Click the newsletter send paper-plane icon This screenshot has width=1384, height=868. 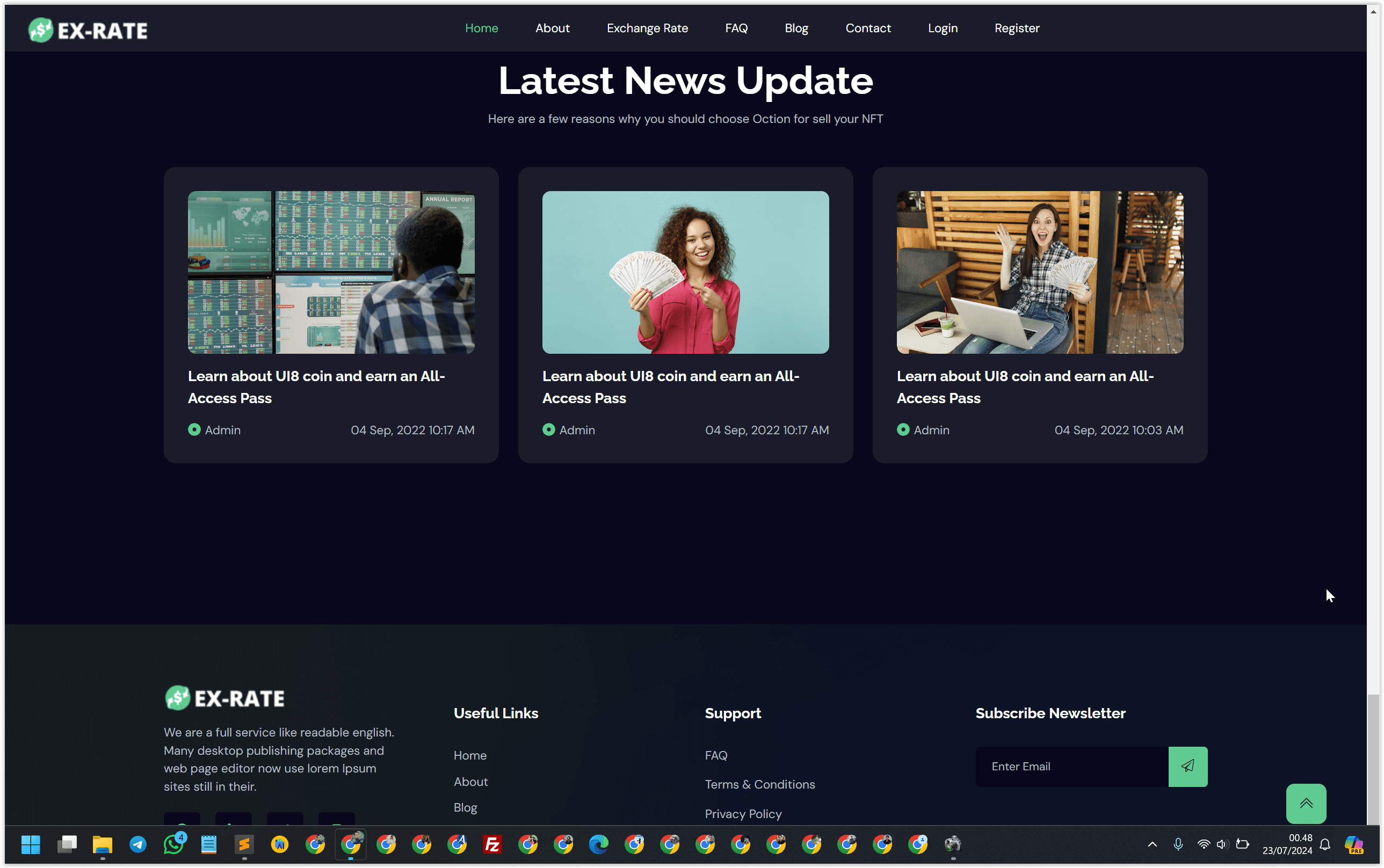[1188, 767]
